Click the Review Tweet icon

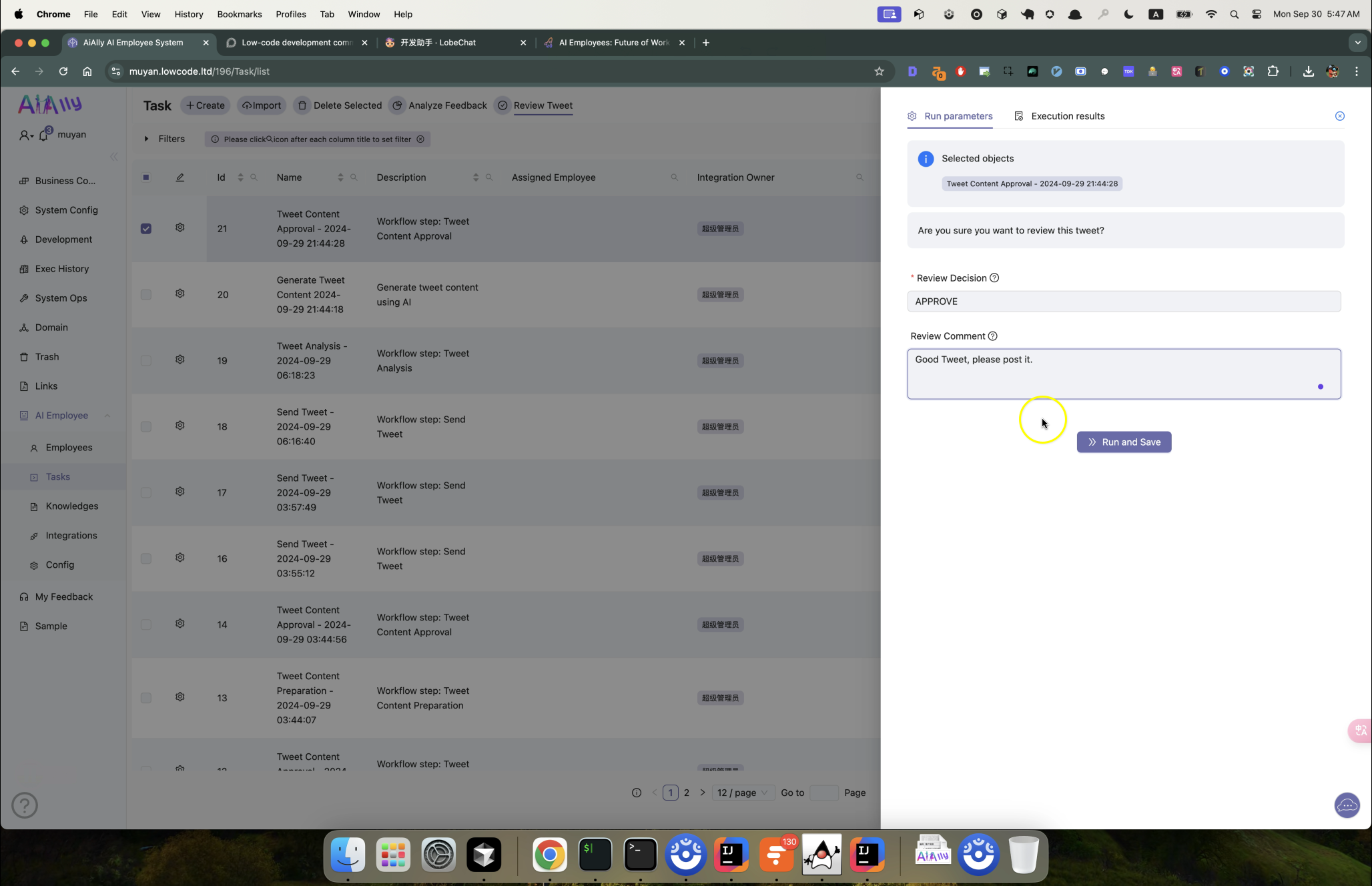coord(502,105)
